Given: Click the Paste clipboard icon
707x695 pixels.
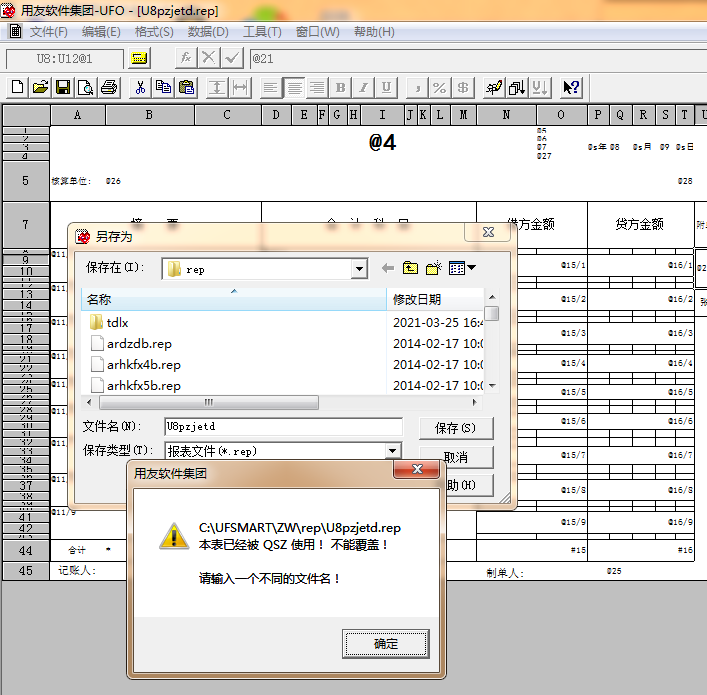Looking at the screenshot, I should (186, 87).
